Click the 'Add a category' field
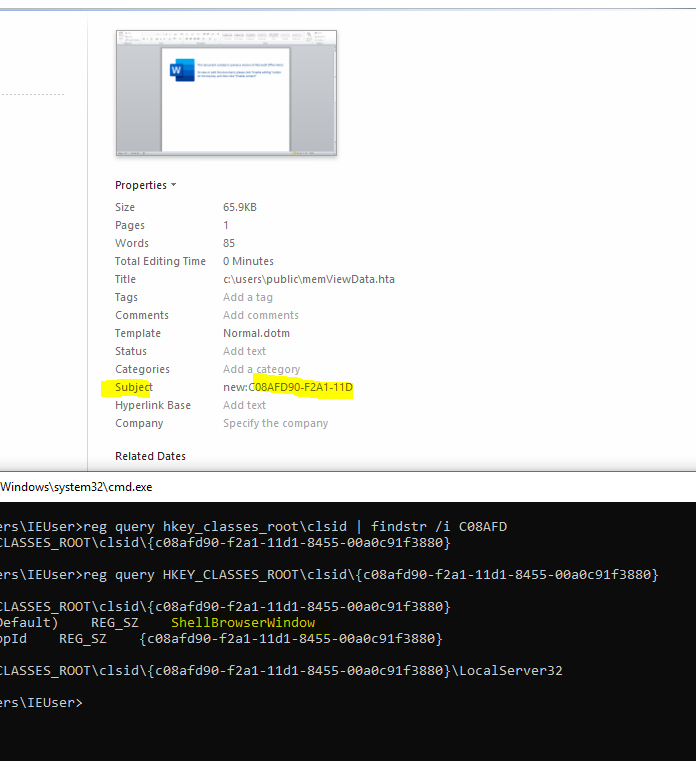 coord(261,369)
